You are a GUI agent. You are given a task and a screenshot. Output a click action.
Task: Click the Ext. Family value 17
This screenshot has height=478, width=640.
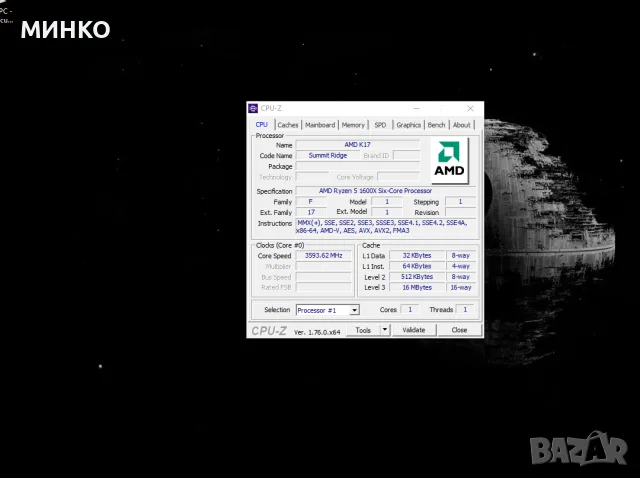(x=311, y=212)
